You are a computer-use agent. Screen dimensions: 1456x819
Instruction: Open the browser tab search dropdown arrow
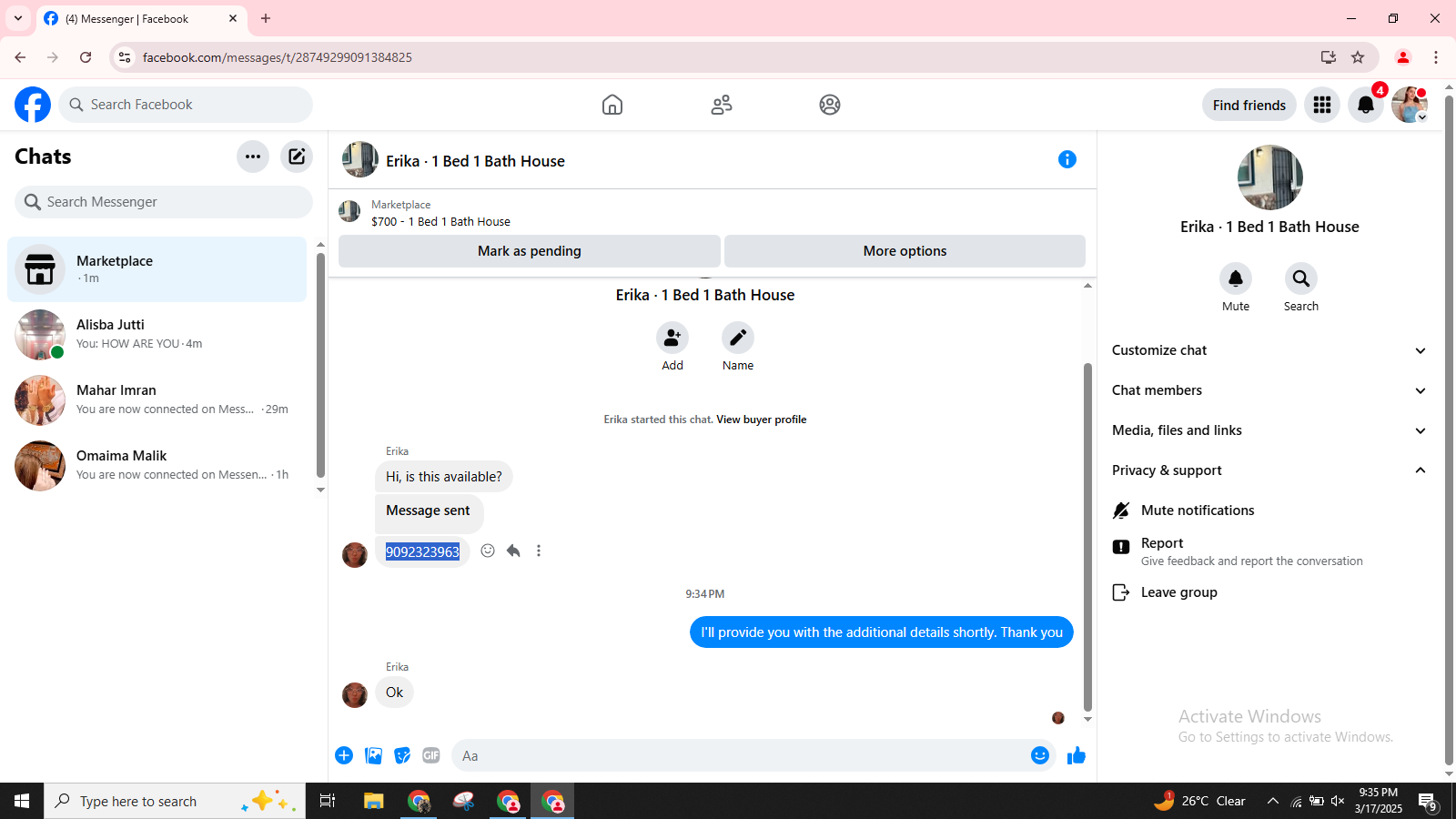point(18,18)
